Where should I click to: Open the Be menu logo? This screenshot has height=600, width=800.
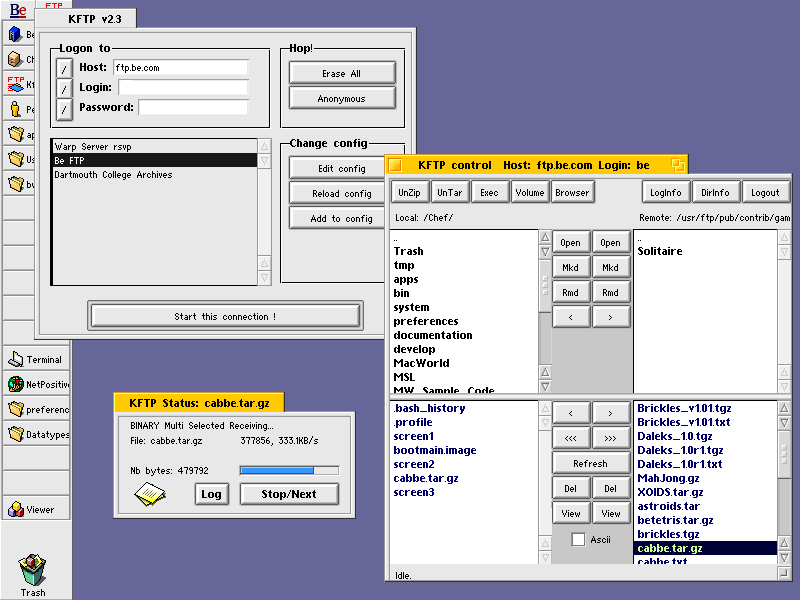18,10
